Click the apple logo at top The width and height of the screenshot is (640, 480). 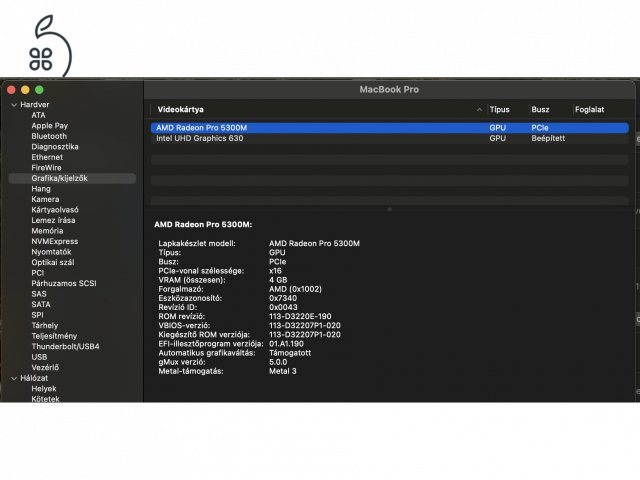click(x=50, y=46)
